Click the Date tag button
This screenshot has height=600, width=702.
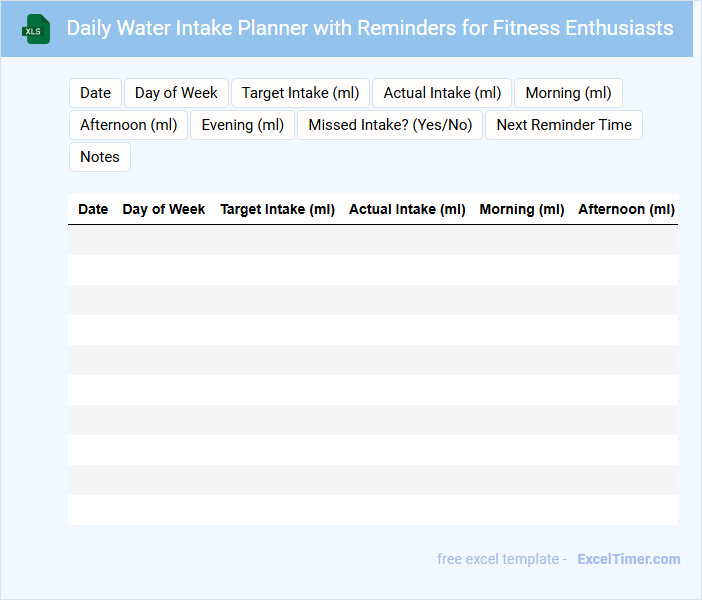pyautogui.click(x=95, y=93)
